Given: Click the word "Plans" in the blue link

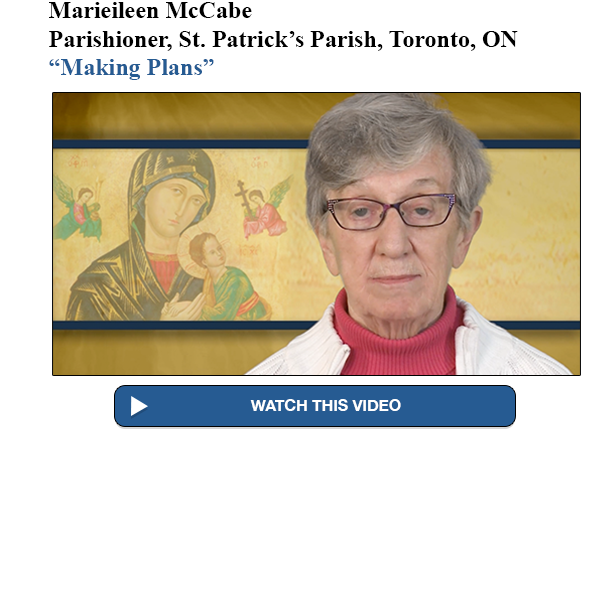Looking at the screenshot, I should (x=180, y=67).
